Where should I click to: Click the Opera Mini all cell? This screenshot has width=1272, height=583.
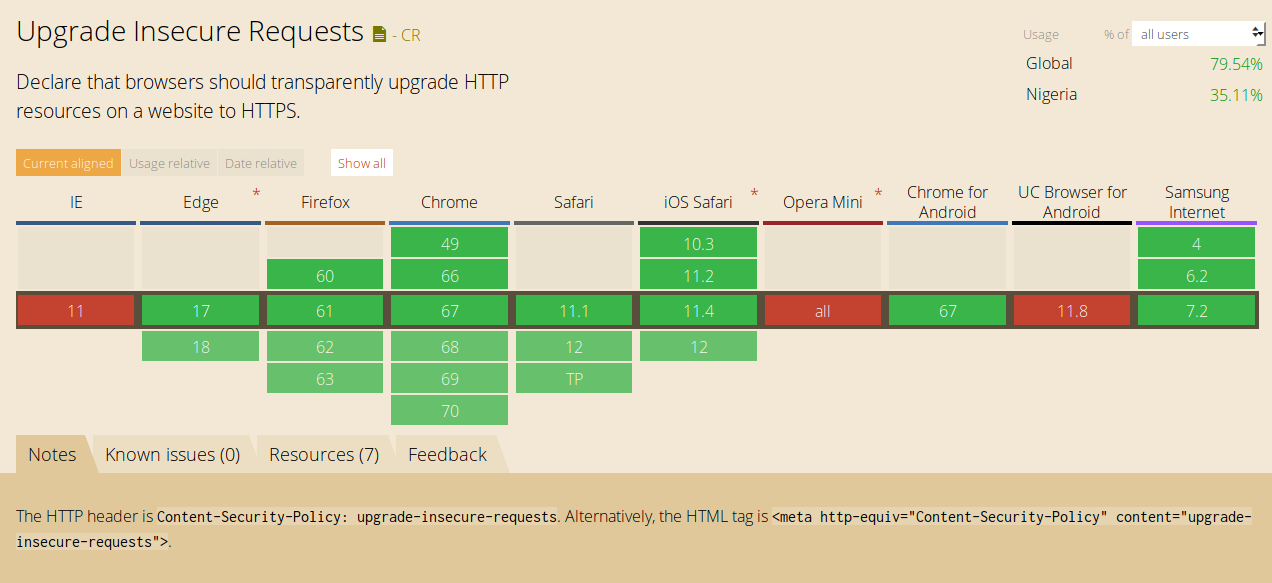(822, 311)
